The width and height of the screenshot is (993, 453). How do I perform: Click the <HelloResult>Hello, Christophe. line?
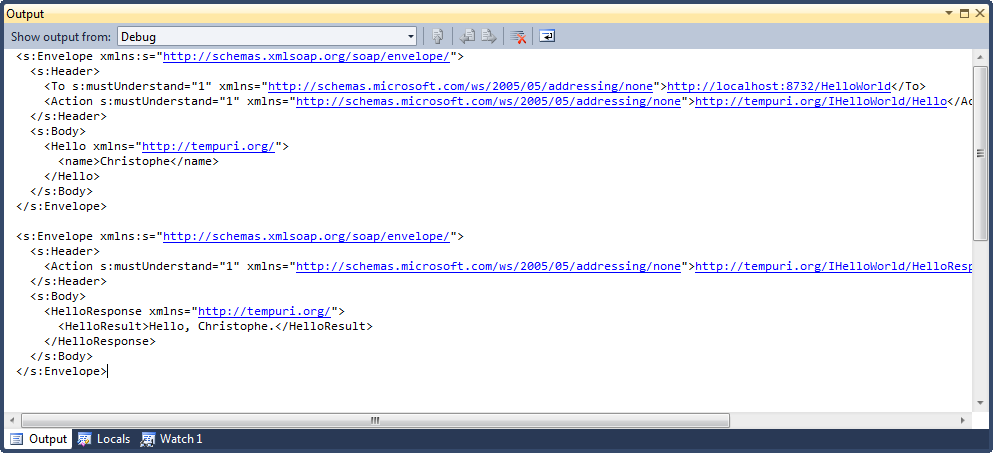tap(215, 326)
